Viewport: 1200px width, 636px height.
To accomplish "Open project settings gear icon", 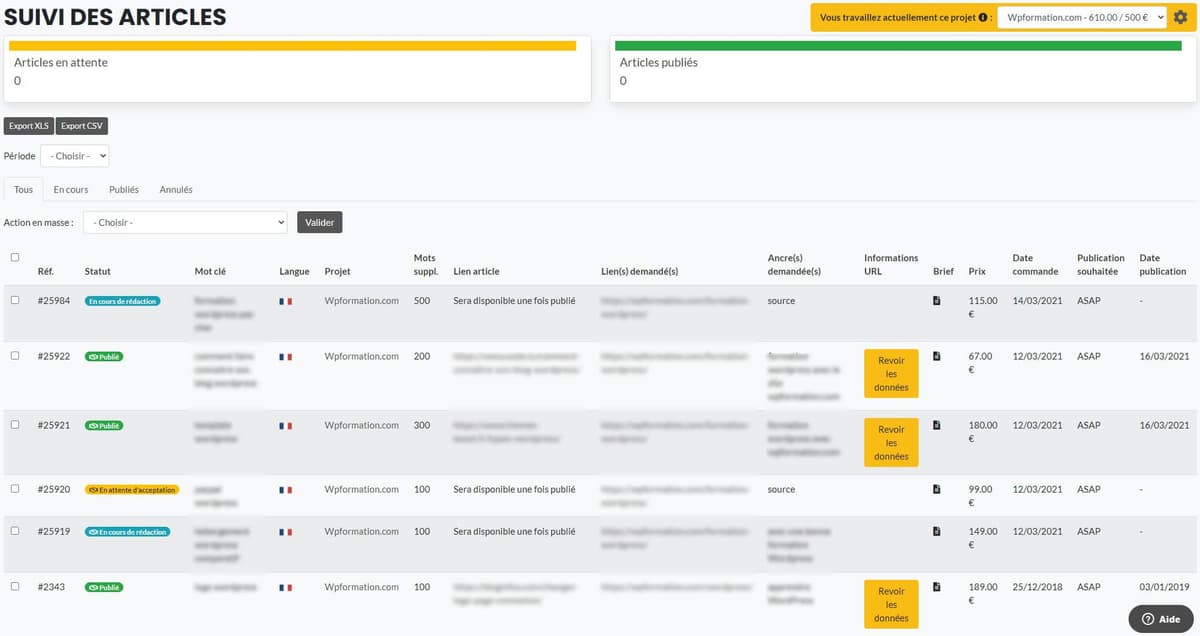I will pos(1180,17).
